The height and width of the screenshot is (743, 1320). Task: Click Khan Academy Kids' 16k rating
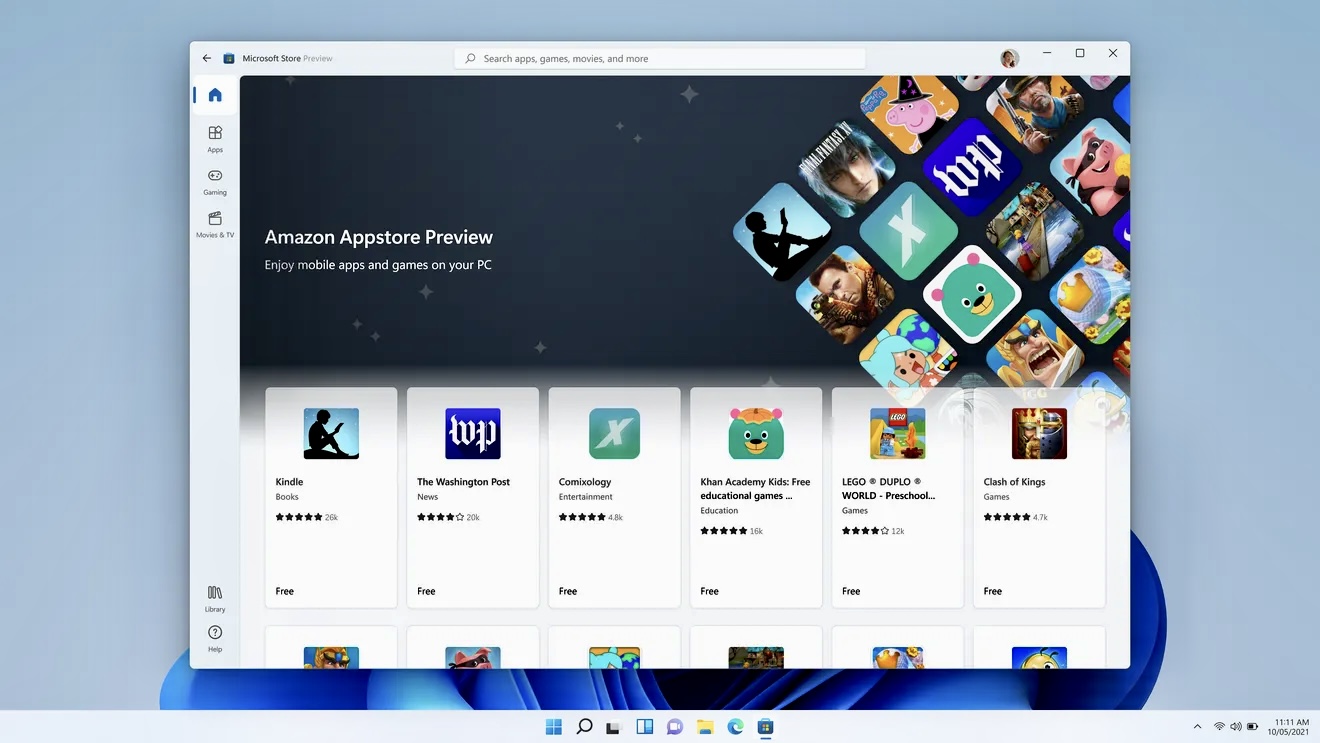732,531
